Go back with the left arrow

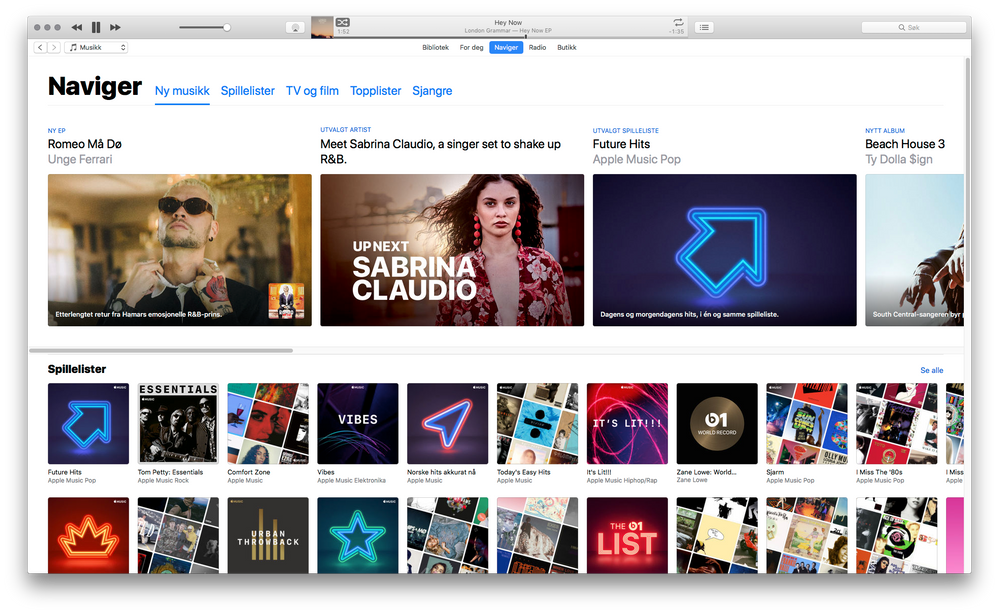coord(40,47)
